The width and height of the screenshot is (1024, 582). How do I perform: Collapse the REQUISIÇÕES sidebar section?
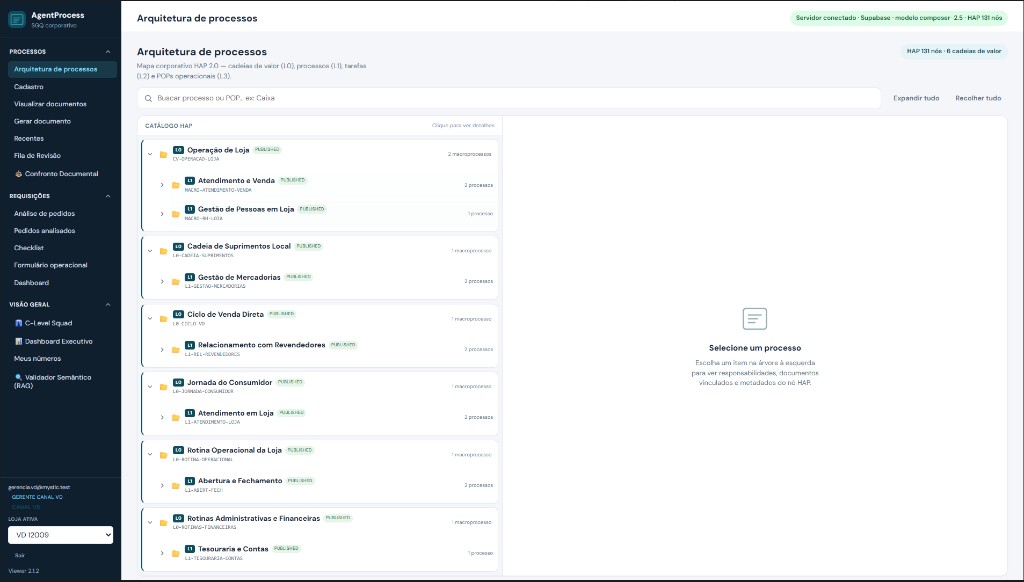(108, 196)
